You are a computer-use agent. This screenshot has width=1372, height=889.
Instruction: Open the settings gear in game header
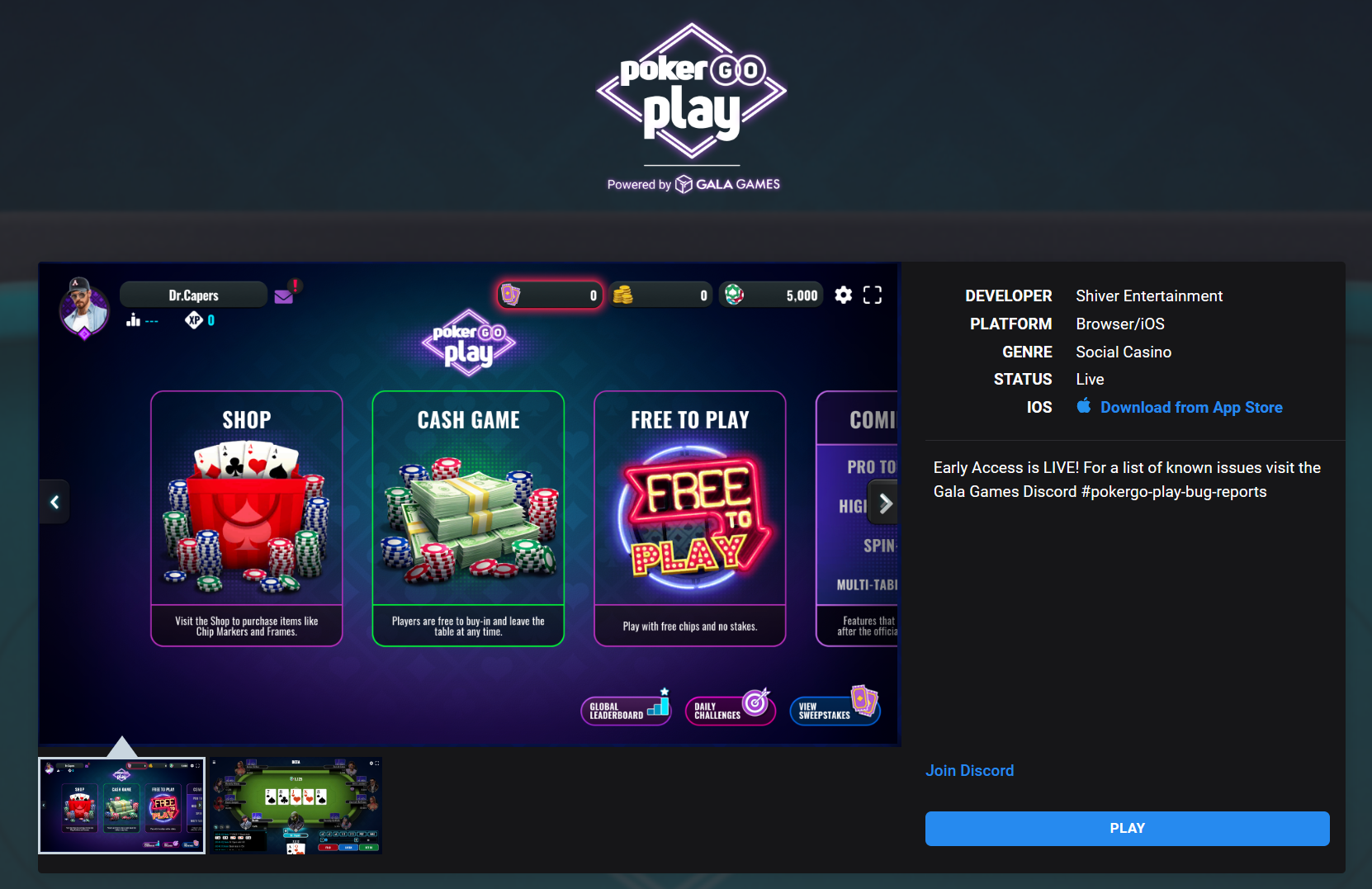[x=843, y=295]
